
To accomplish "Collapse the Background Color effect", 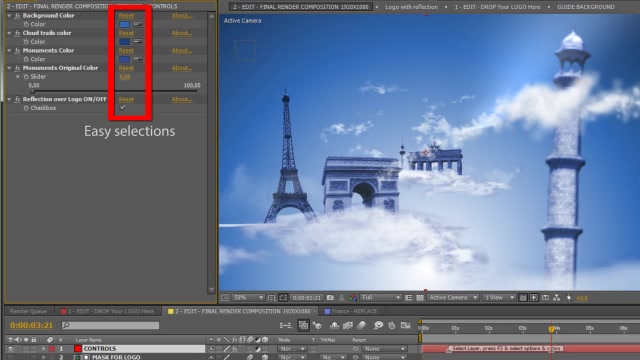I will pos(9,16).
